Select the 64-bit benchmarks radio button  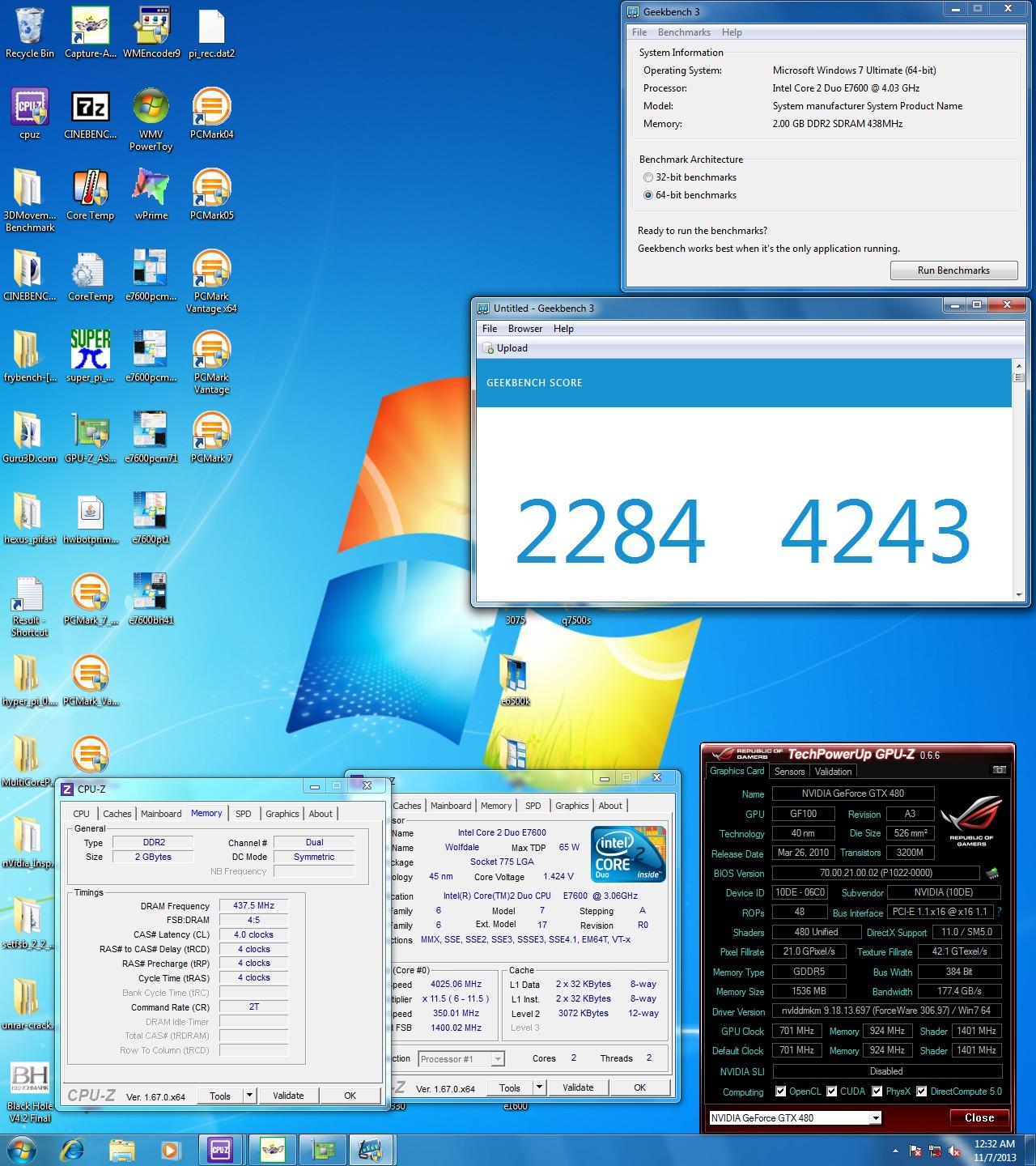(647, 195)
